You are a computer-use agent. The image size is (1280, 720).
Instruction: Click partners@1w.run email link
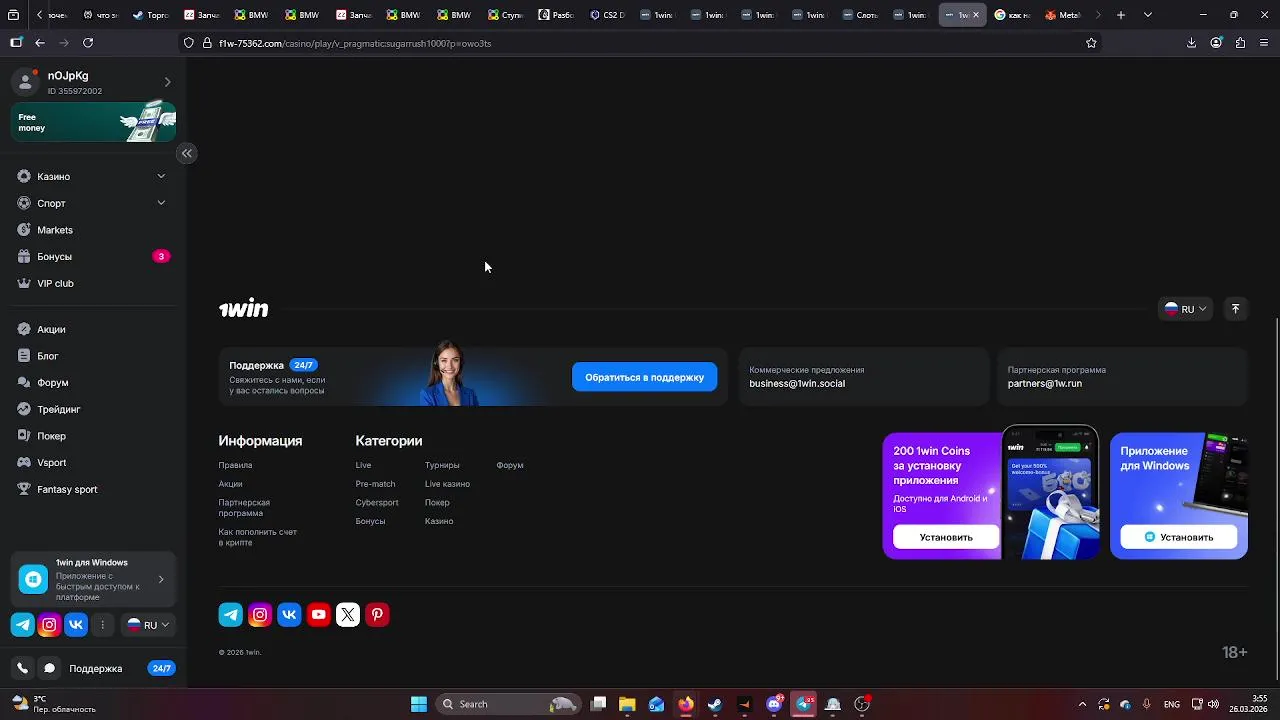[1045, 384]
